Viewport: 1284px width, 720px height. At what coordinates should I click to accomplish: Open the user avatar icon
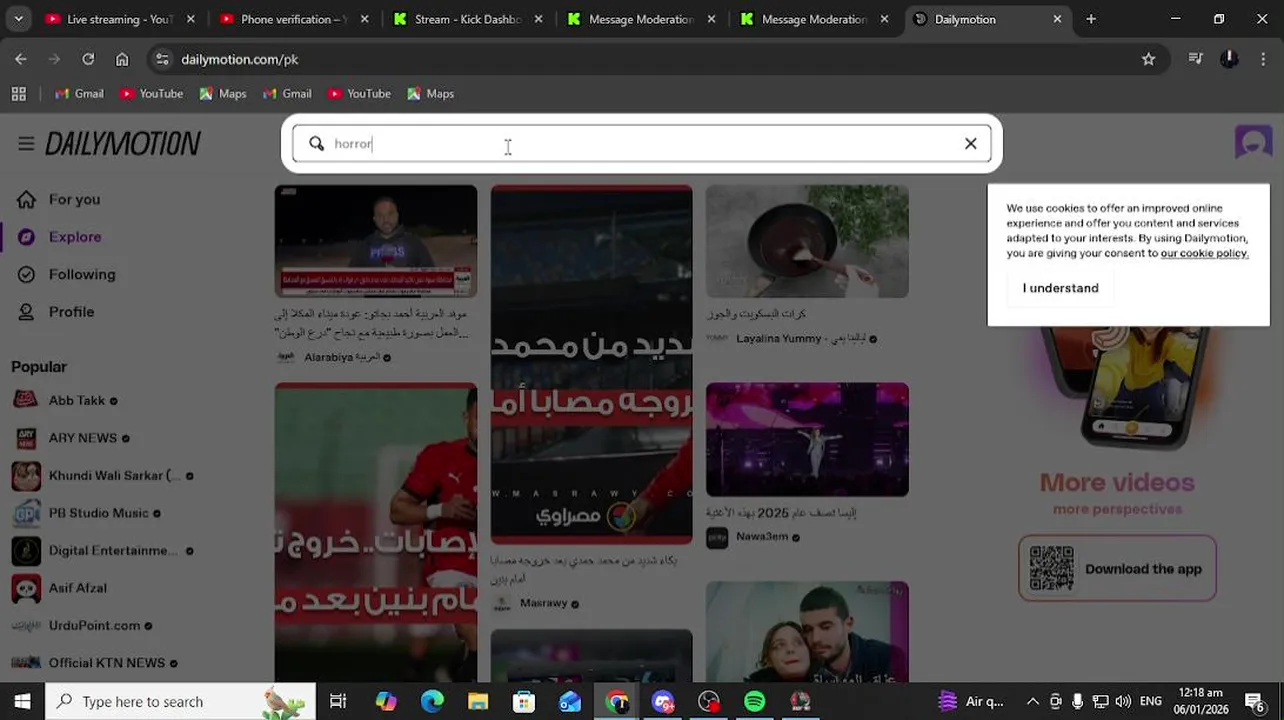[x=1252, y=143]
